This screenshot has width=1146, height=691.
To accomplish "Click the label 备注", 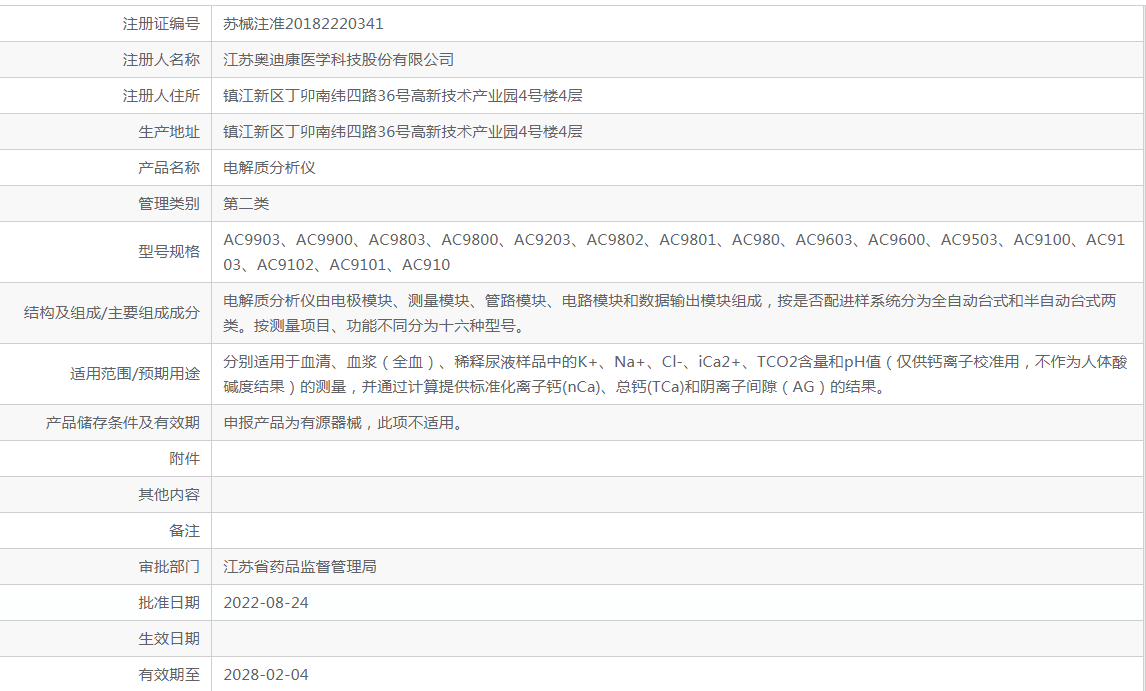I will coord(184,530).
